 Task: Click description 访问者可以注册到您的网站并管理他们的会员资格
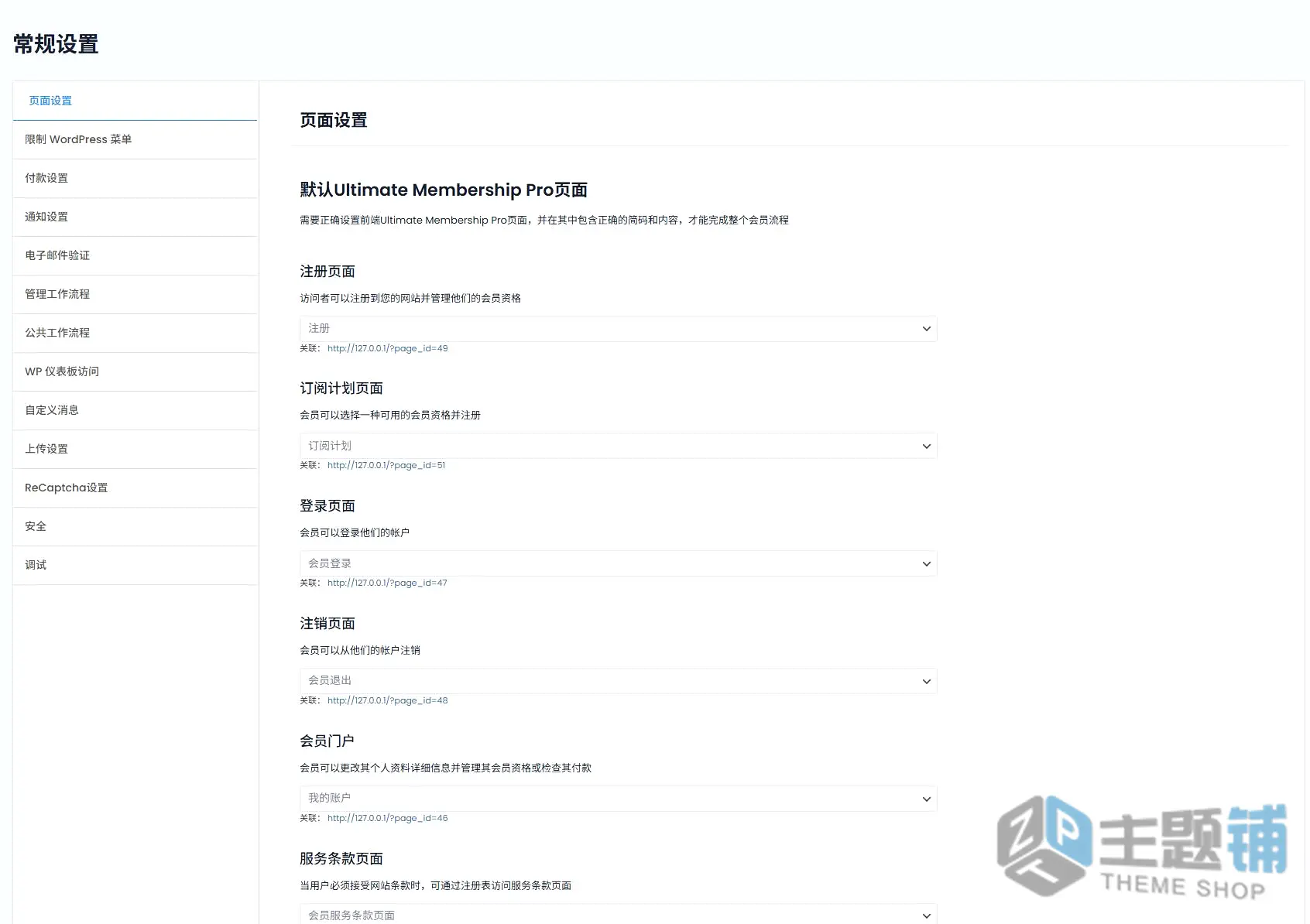tap(410, 298)
